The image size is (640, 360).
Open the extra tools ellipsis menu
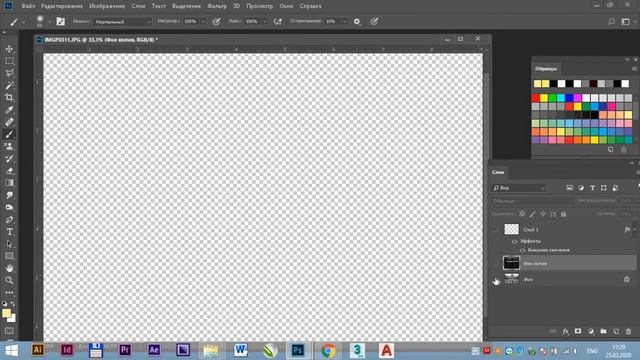coord(9,292)
